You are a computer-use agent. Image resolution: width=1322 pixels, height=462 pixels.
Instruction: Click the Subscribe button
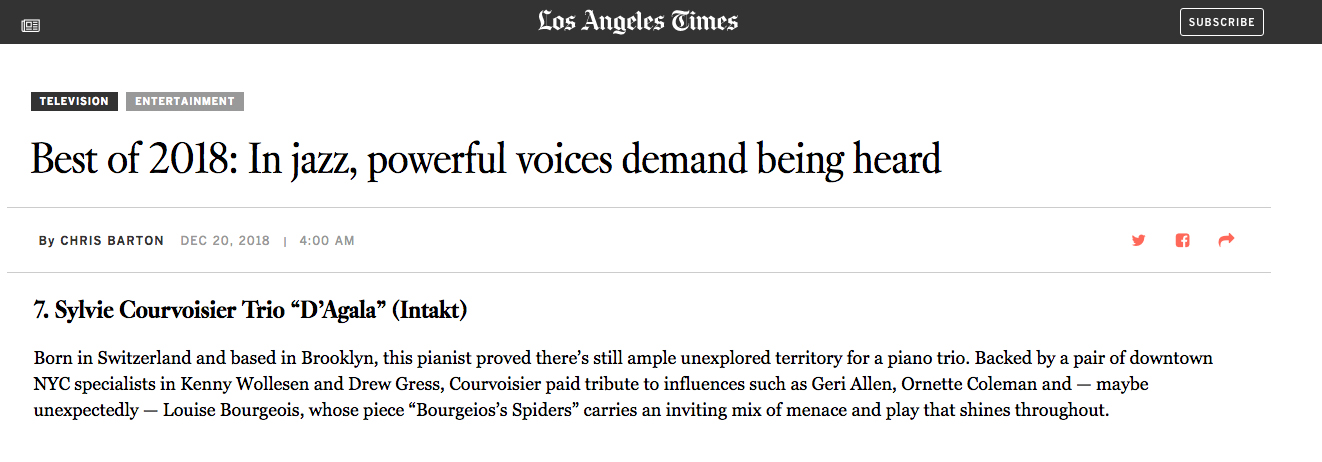(x=1221, y=22)
